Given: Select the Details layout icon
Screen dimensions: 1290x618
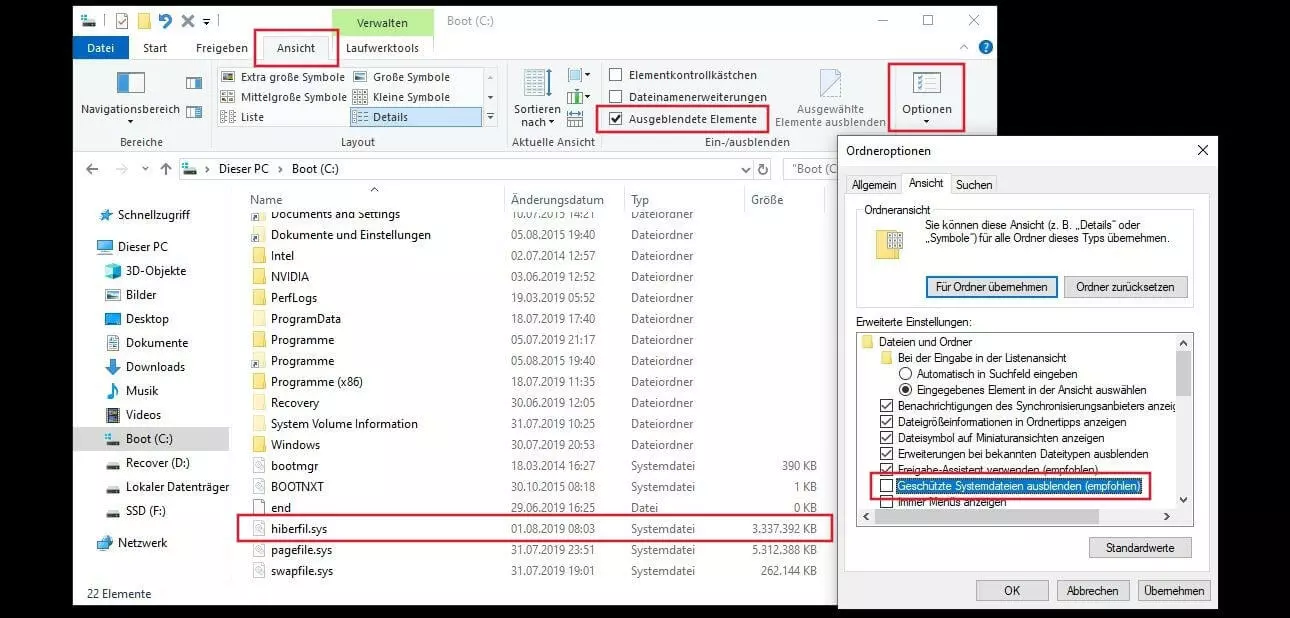Looking at the screenshot, I should (x=358, y=117).
